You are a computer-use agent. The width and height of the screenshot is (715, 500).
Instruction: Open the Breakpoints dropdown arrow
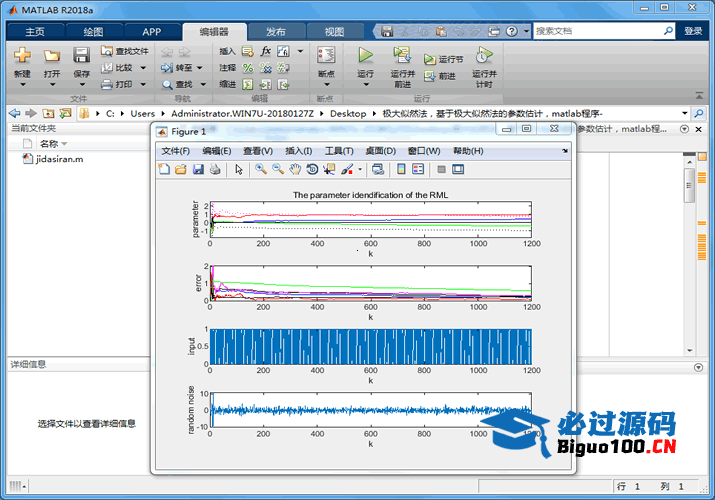click(326, 85)
